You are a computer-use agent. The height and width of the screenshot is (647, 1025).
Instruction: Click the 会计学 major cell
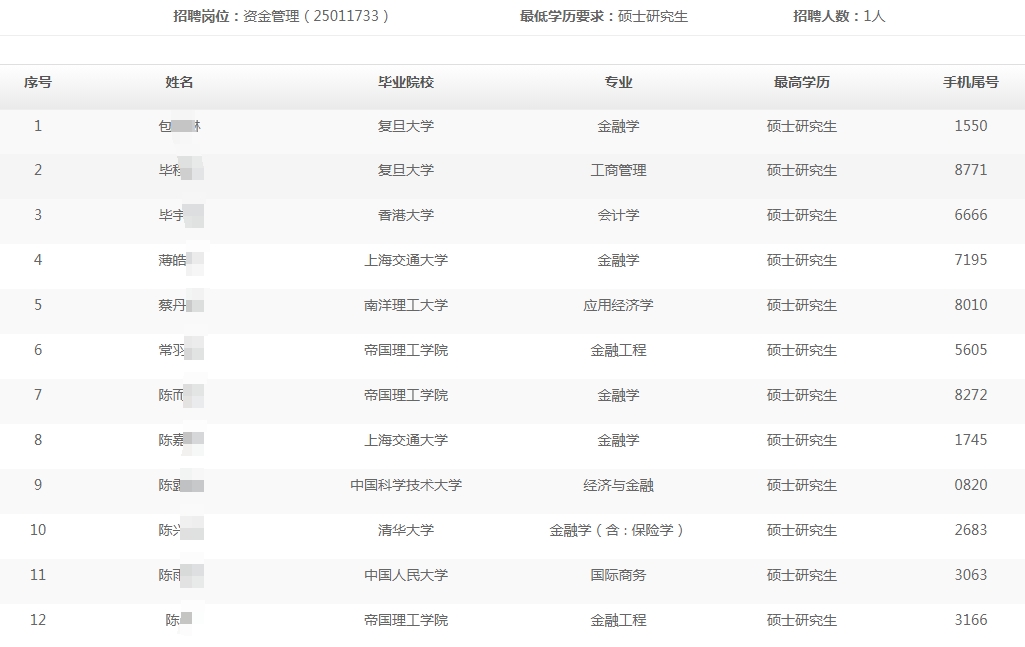point(618,215)
